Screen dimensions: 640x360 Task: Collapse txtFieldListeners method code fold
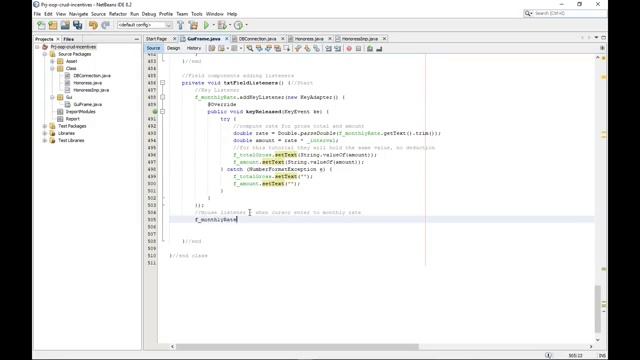pos(162,83)
